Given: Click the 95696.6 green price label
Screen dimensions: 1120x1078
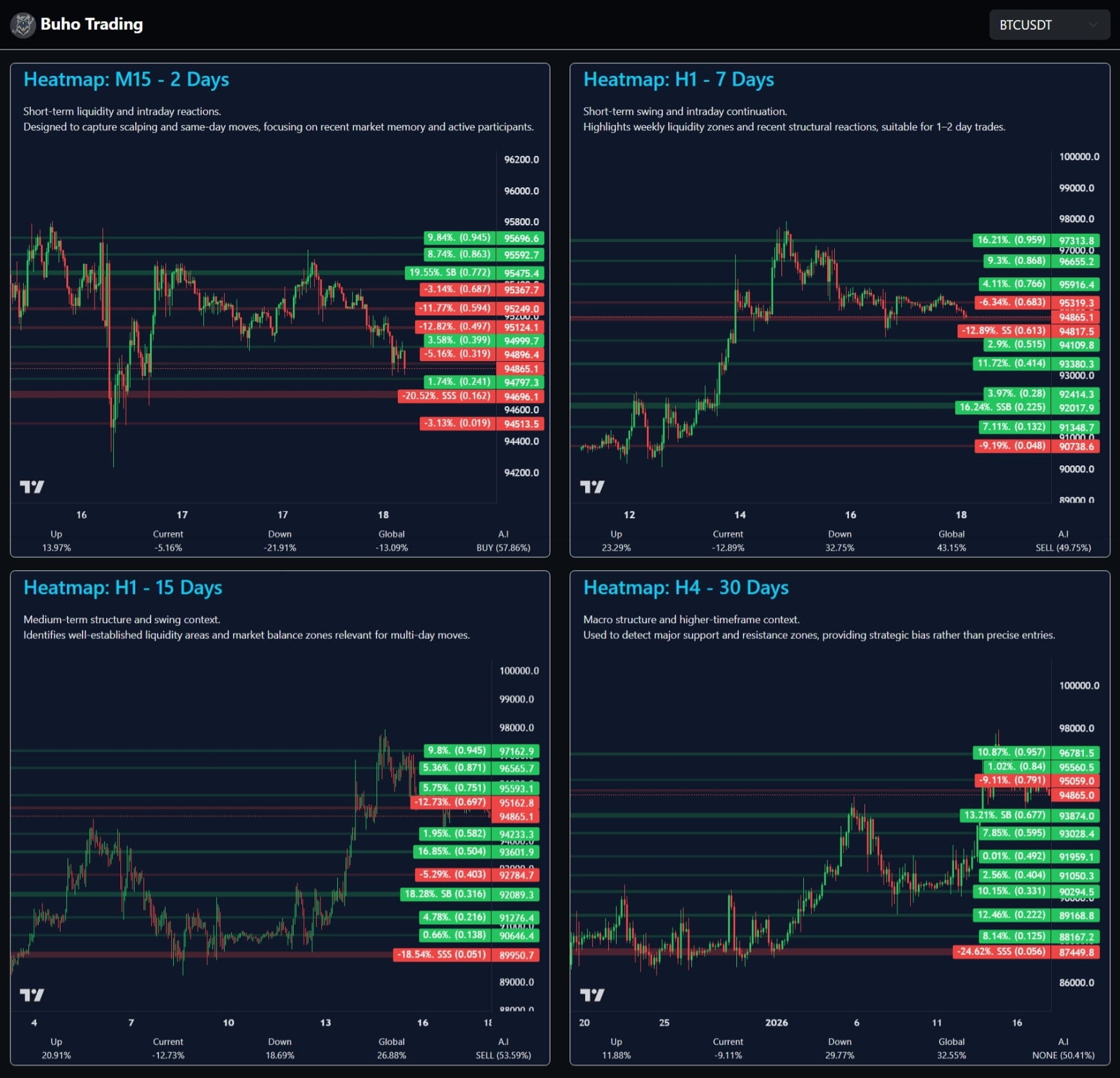Looking at the screenshot, I should 521,238.
